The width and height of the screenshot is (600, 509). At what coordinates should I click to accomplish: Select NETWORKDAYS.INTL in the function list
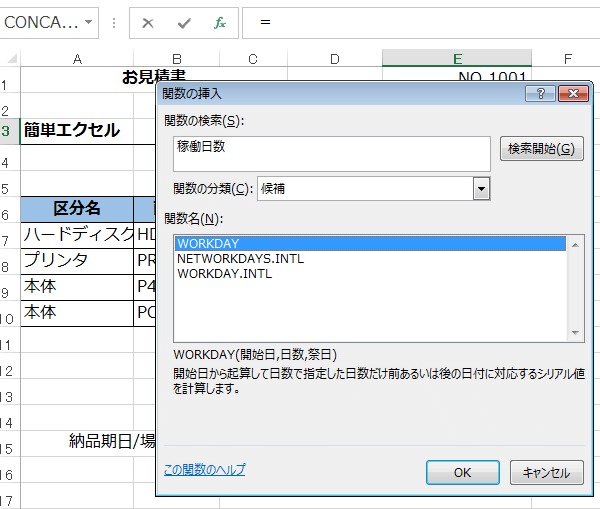240,258
